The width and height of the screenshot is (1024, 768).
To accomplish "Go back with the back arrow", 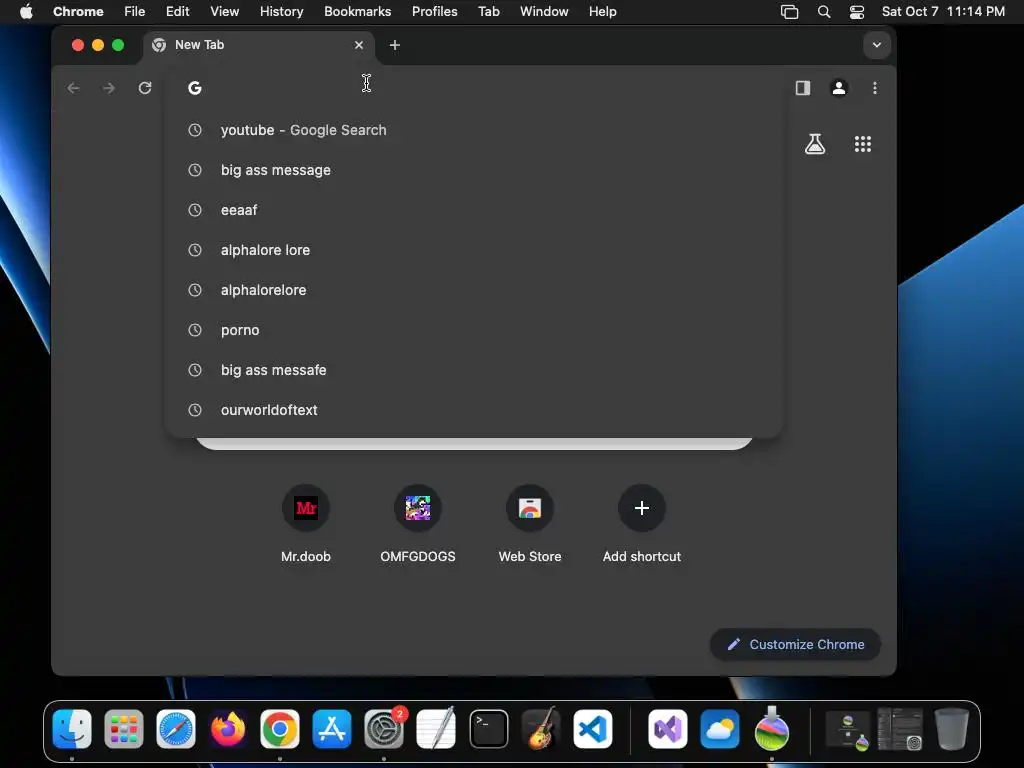I will tap(73, 88).
